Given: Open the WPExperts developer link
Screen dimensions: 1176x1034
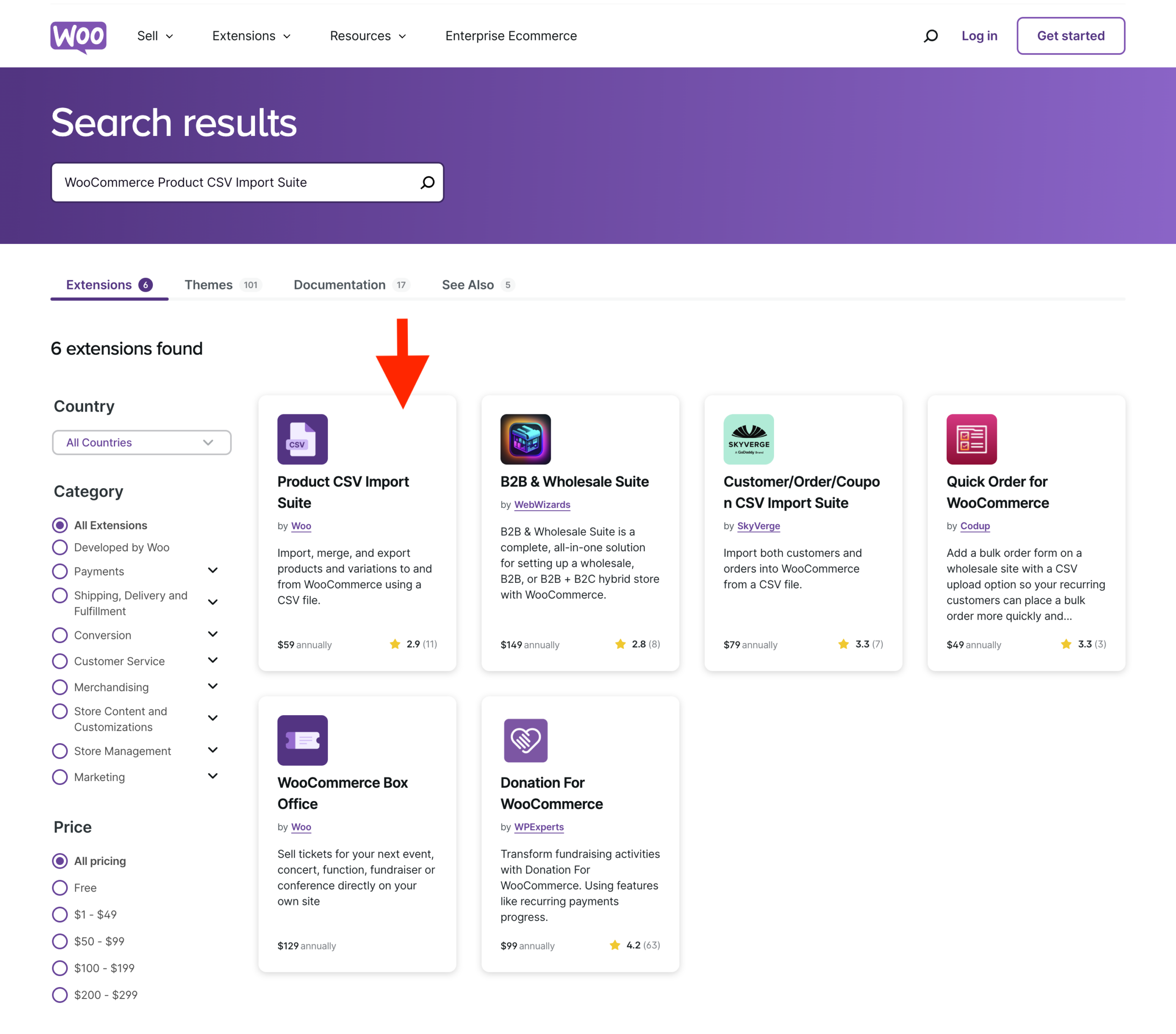Looking at the screenshot, I should click(538, 827).
